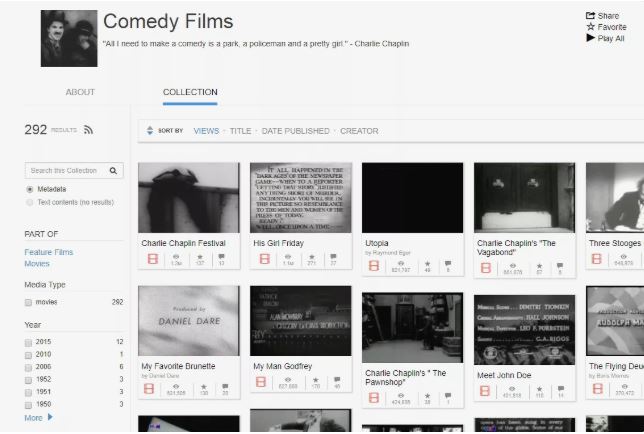Click the search magnifier icon

pos(113,170)
